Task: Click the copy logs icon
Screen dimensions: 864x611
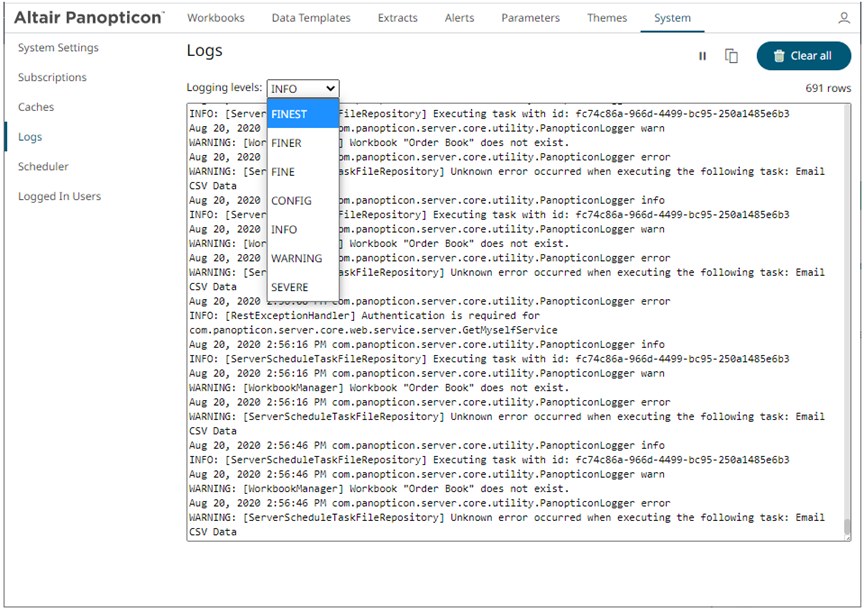Action: click(x=731, y=56)
